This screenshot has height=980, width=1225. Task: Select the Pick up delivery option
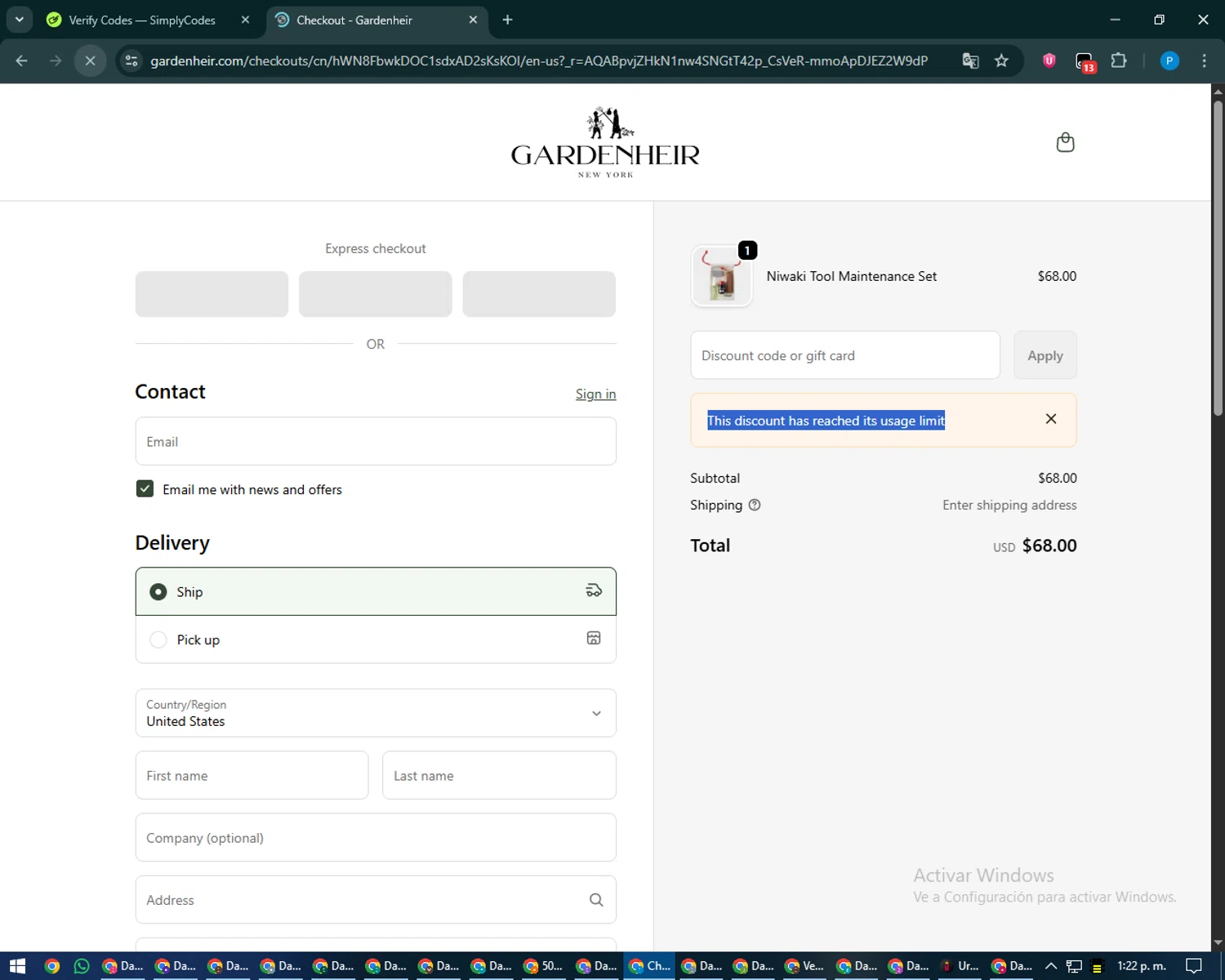pos(376,639)
